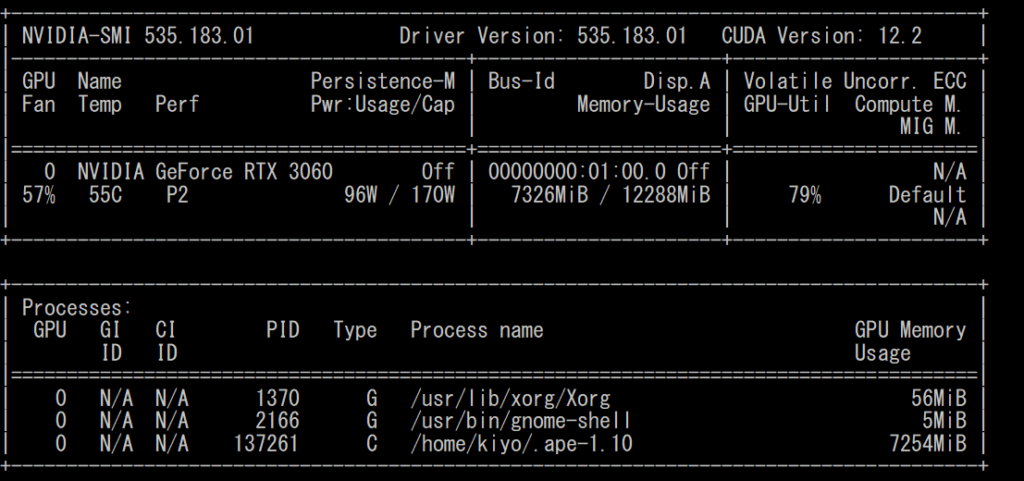Click the Processes: section heading

[77, 308]
